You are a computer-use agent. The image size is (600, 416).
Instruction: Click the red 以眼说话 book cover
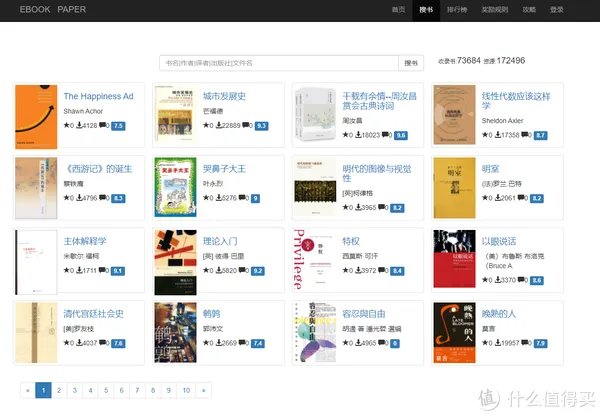coord(454,259)
